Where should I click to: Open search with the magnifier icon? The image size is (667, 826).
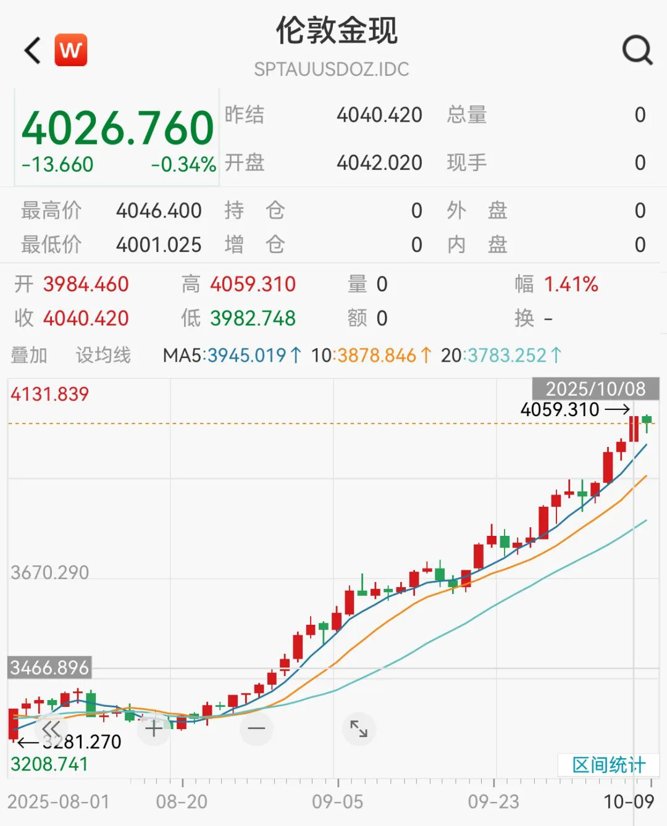(636, 50)
